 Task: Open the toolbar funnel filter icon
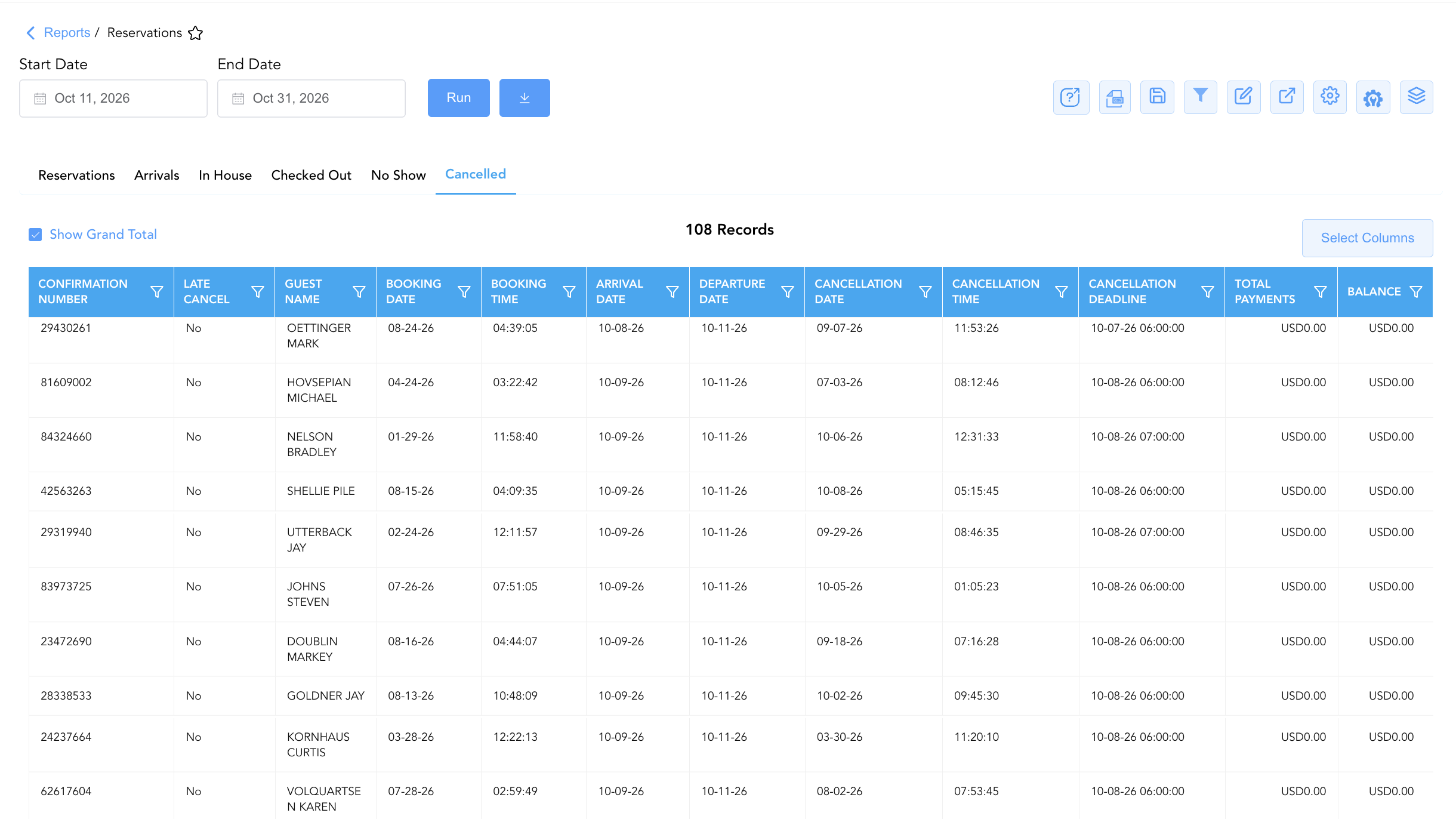[1200, 97]
